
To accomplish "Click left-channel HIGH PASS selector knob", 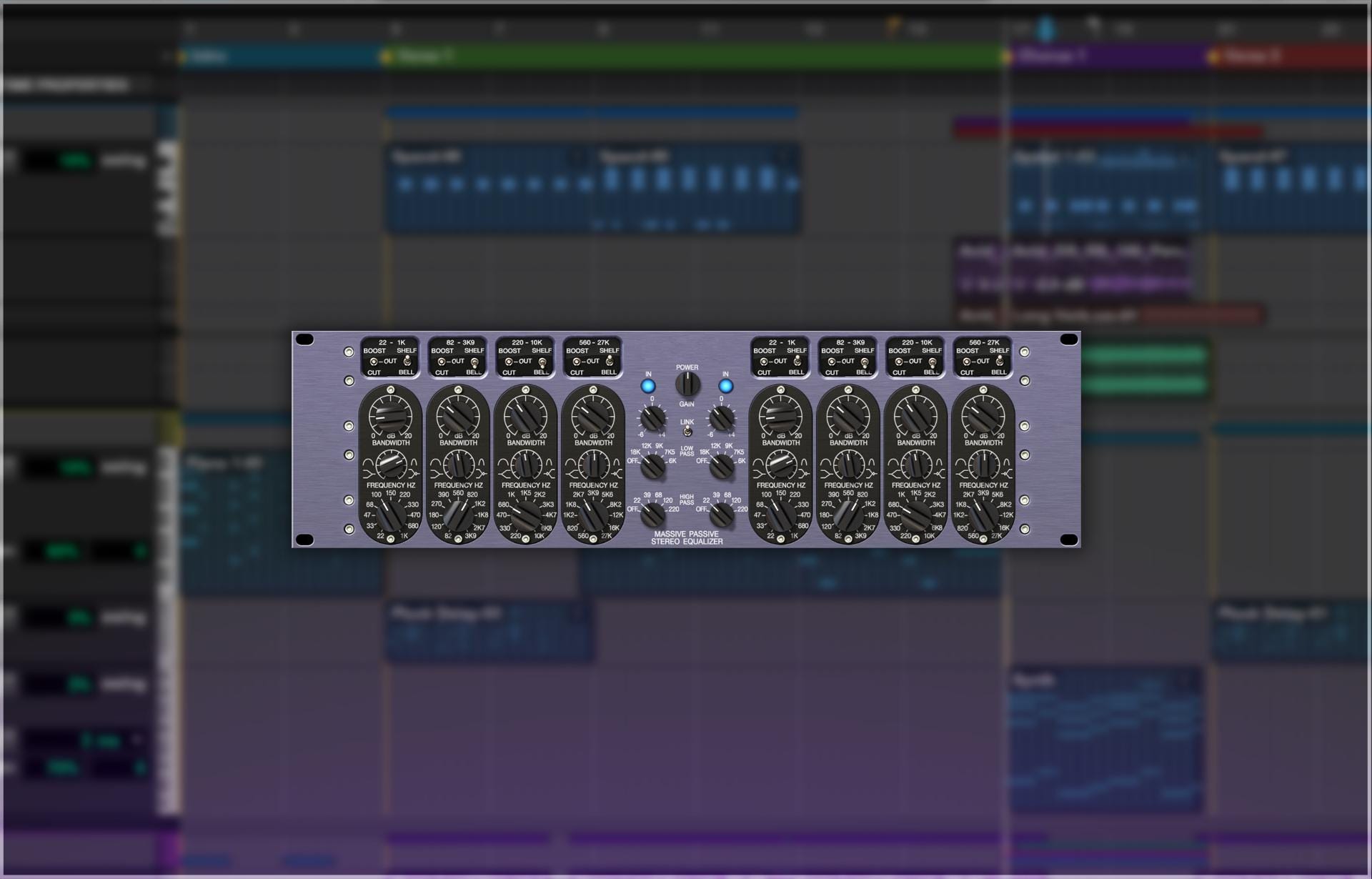I will 653,514.
